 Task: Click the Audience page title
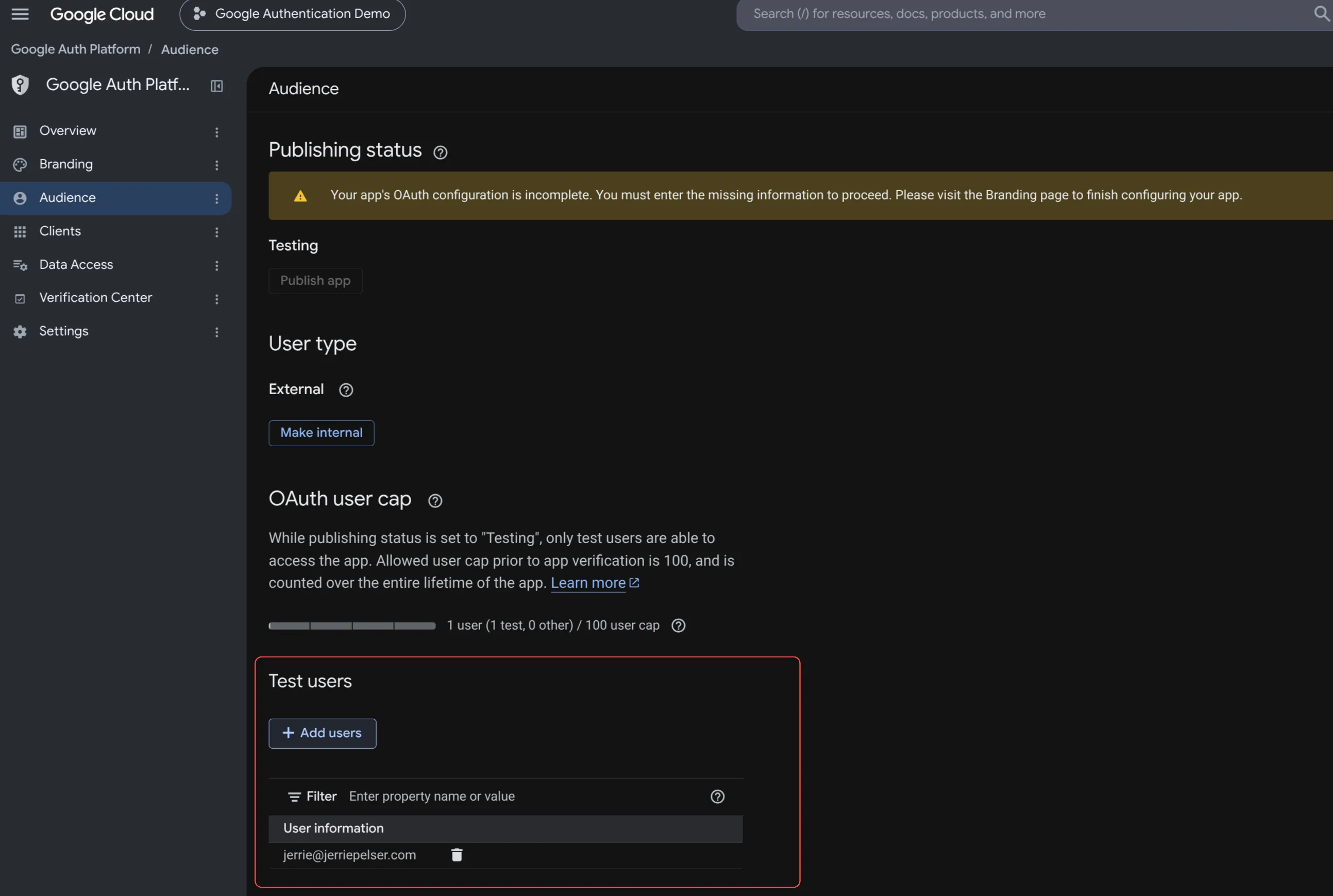click(303, 89)
